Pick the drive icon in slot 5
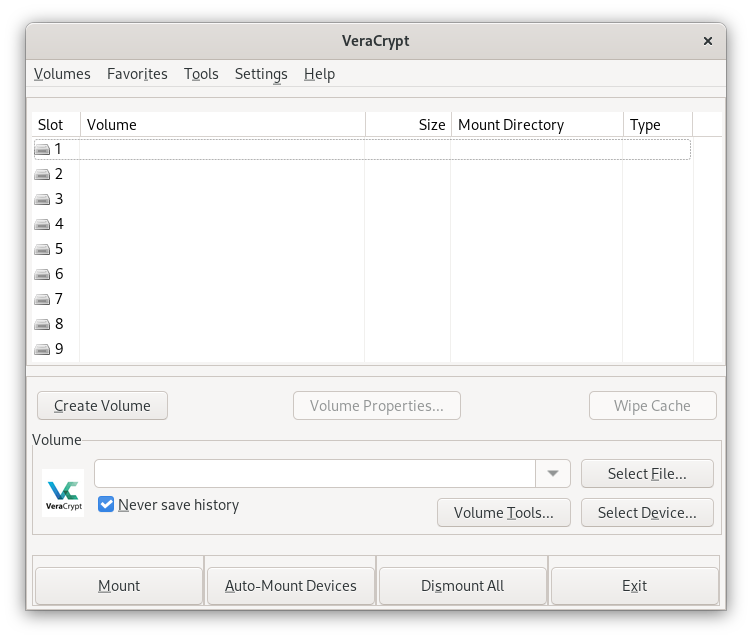The width and height of the screenshot is (752, 639). (x=42, y=249)
